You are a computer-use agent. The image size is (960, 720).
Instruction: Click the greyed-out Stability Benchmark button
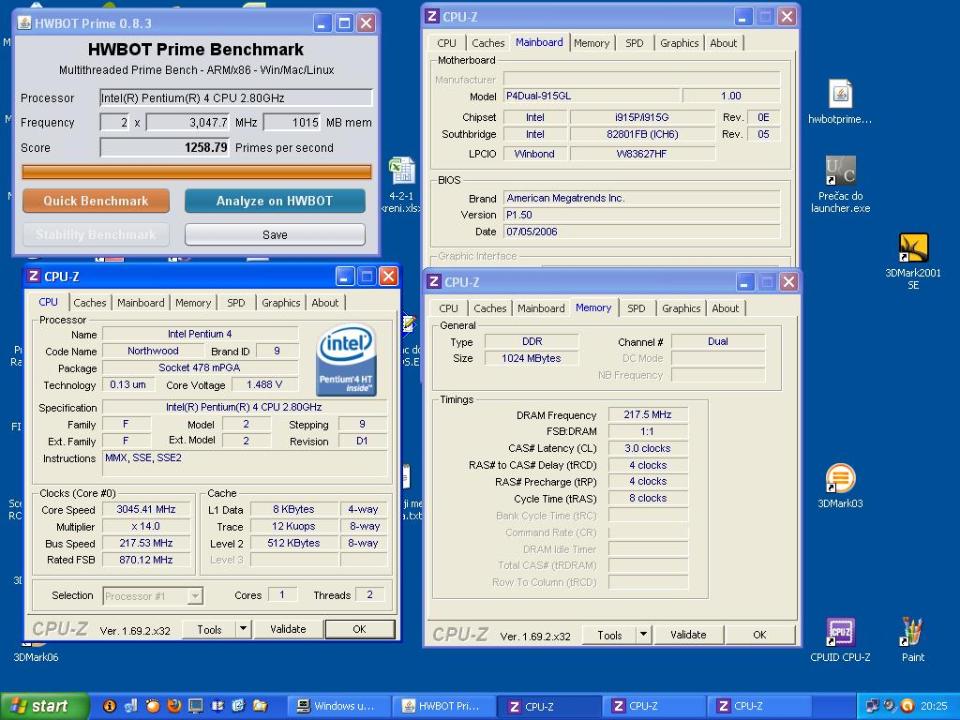[x=96, y=234]
